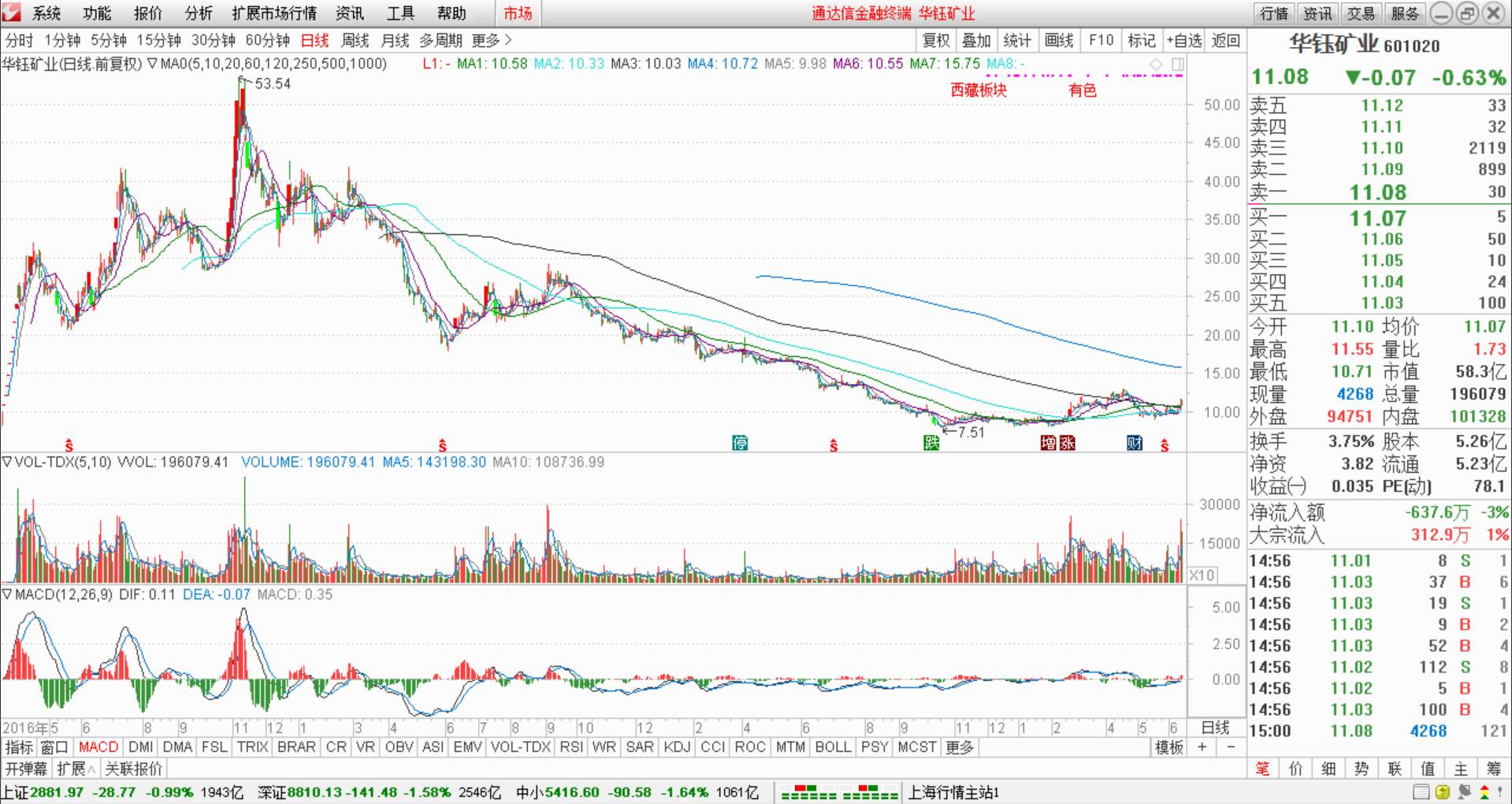The width and height of the screenshot is (1512, 804).
Task: Add stock with +自选 button
Action: click(1184, 40)
